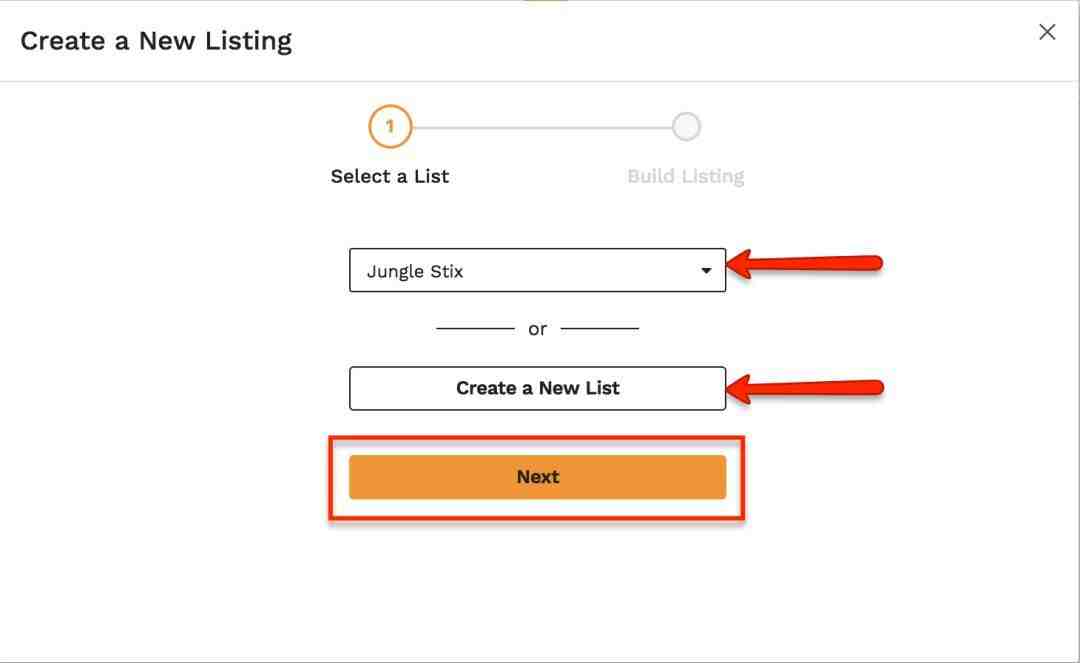Image resolution: width=1080 pixels, height=663 pixels.
Task: Click the empty step 2 circle
Action: click(686, 127)
